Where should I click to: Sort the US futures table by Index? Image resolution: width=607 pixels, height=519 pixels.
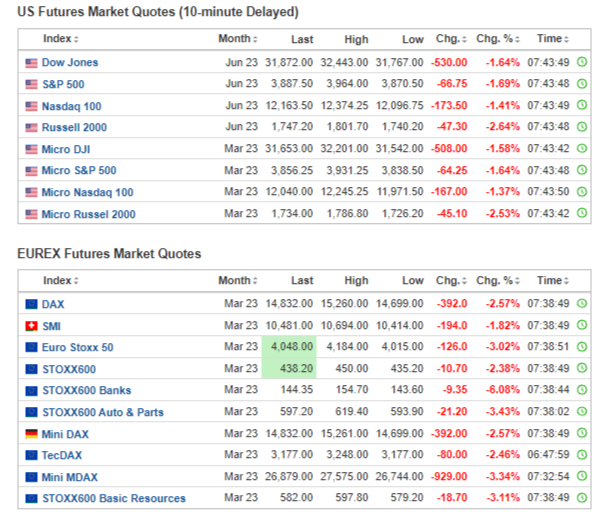click(60, 39)
